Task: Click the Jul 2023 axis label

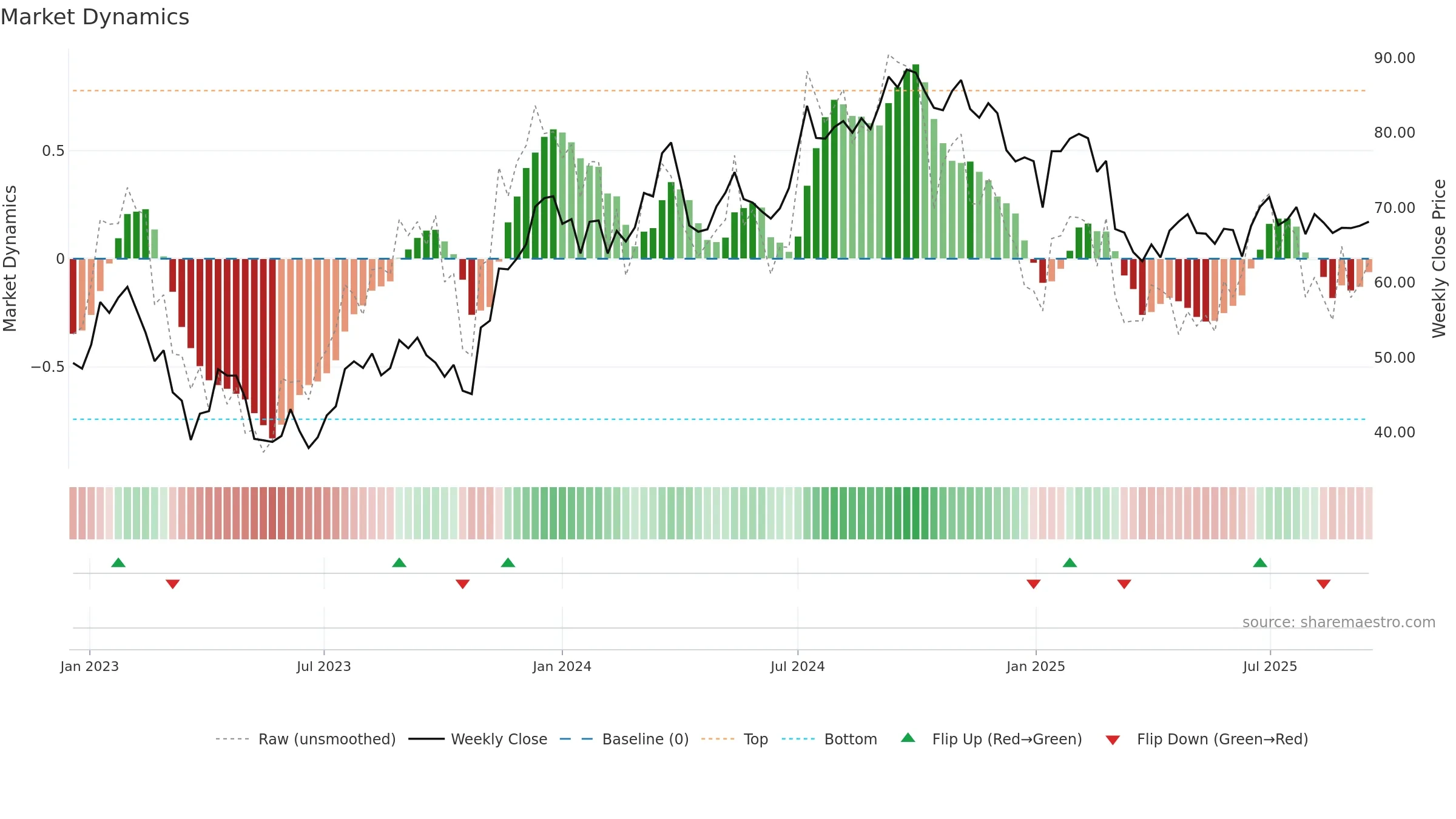Action: pyautogui.click(x=324, y=666)
